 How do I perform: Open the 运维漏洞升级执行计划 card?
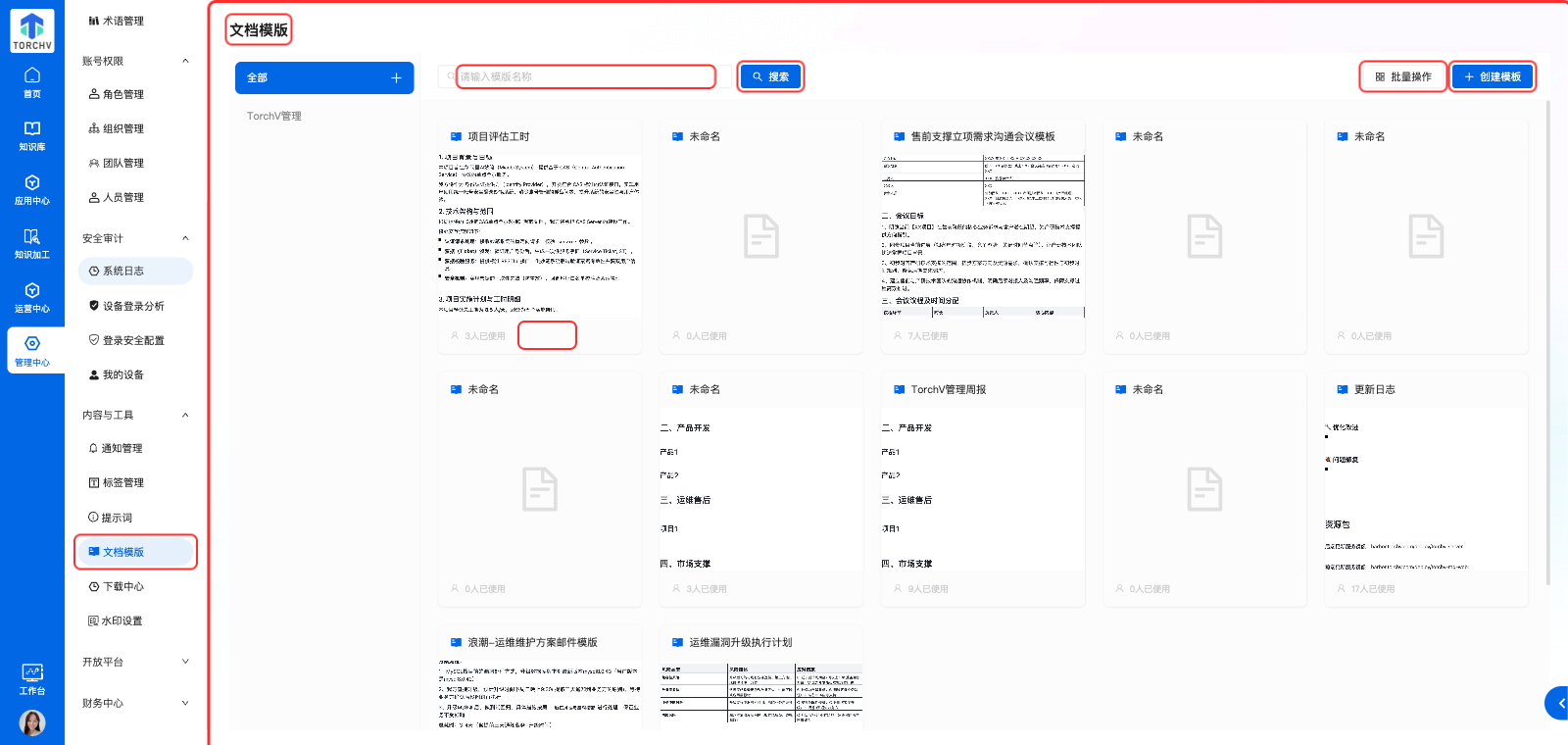761,676
